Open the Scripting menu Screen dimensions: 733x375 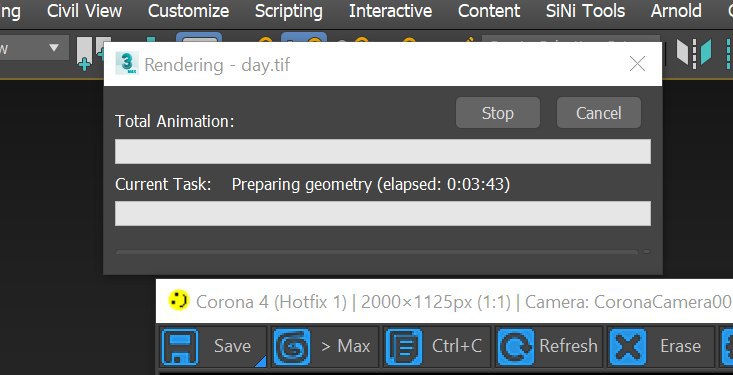click(x=288, y=11)
